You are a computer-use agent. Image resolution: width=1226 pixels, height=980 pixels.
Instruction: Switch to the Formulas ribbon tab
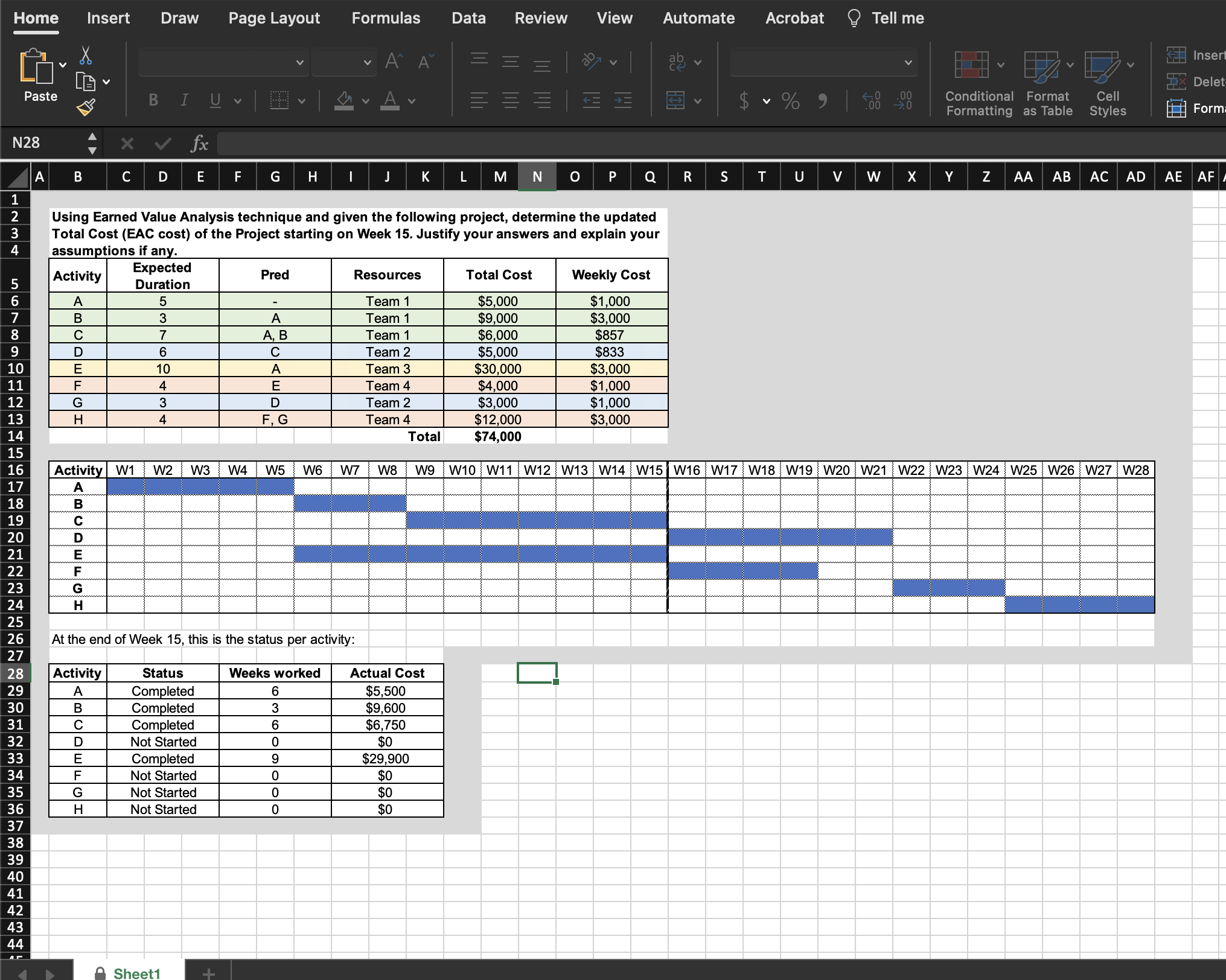[x=386, y=18]
